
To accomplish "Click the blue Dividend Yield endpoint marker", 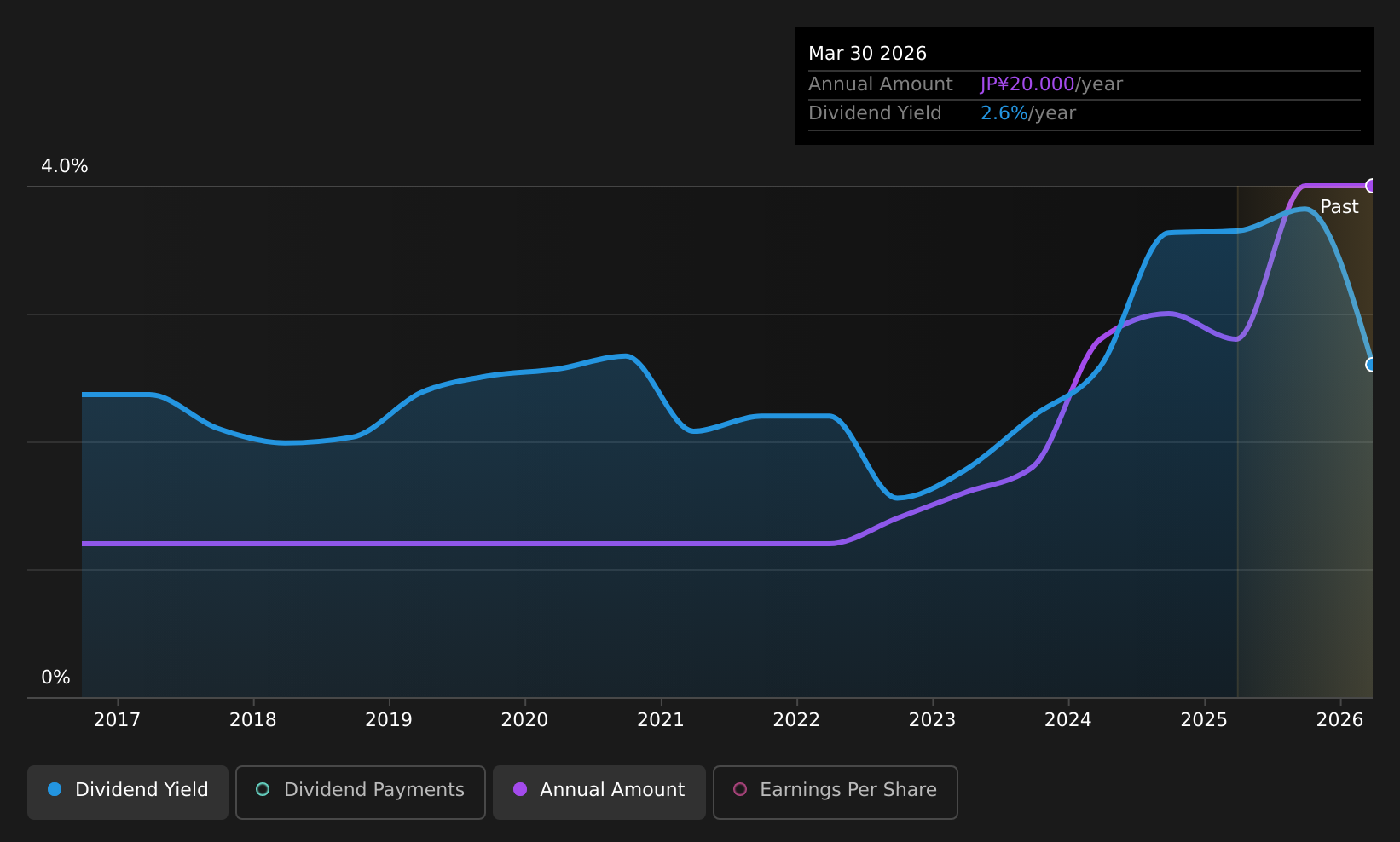I will pos(1371,365).
